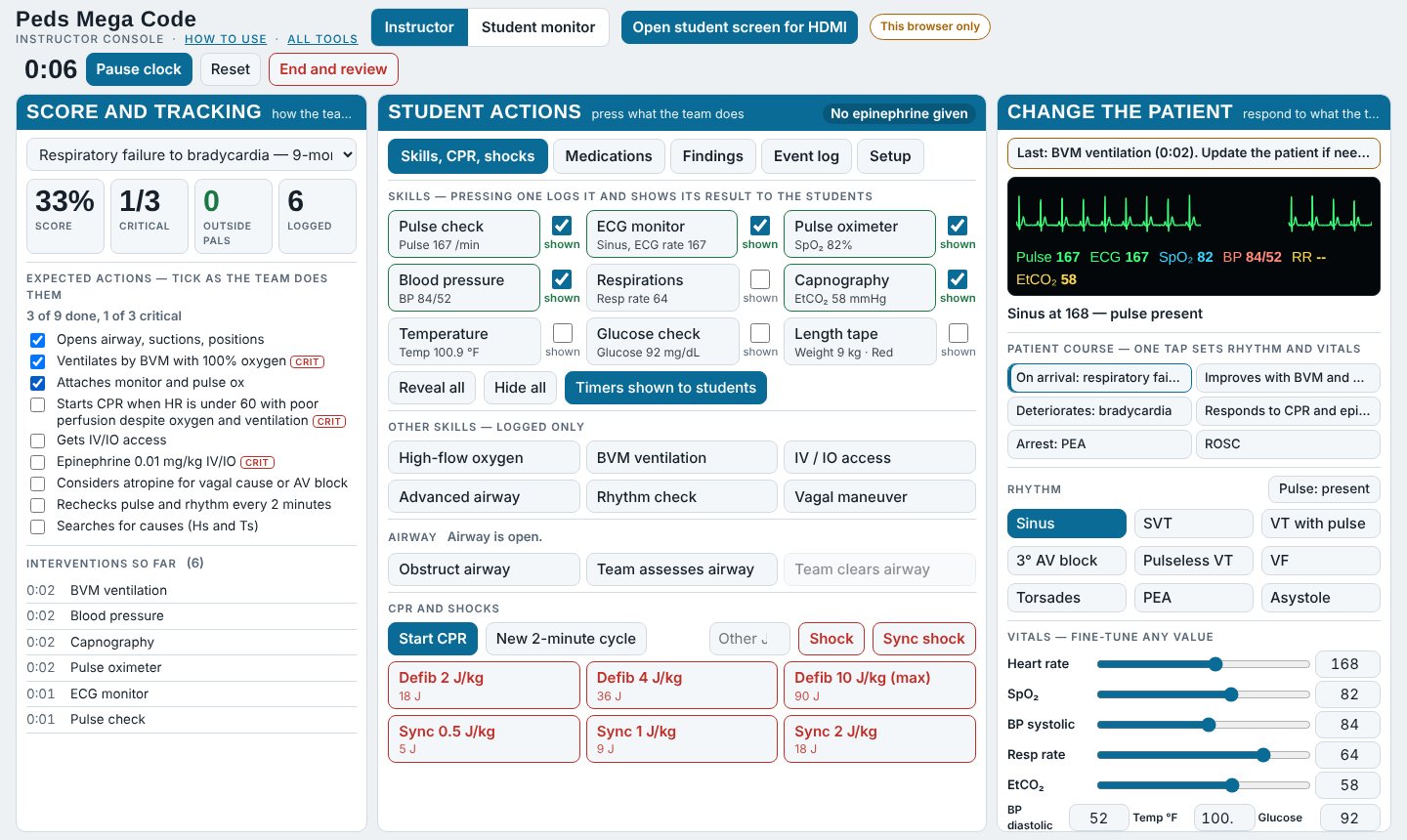
Task: Choose Sync 1 J/kg cardioversion
Action: (x=682, y=739)
